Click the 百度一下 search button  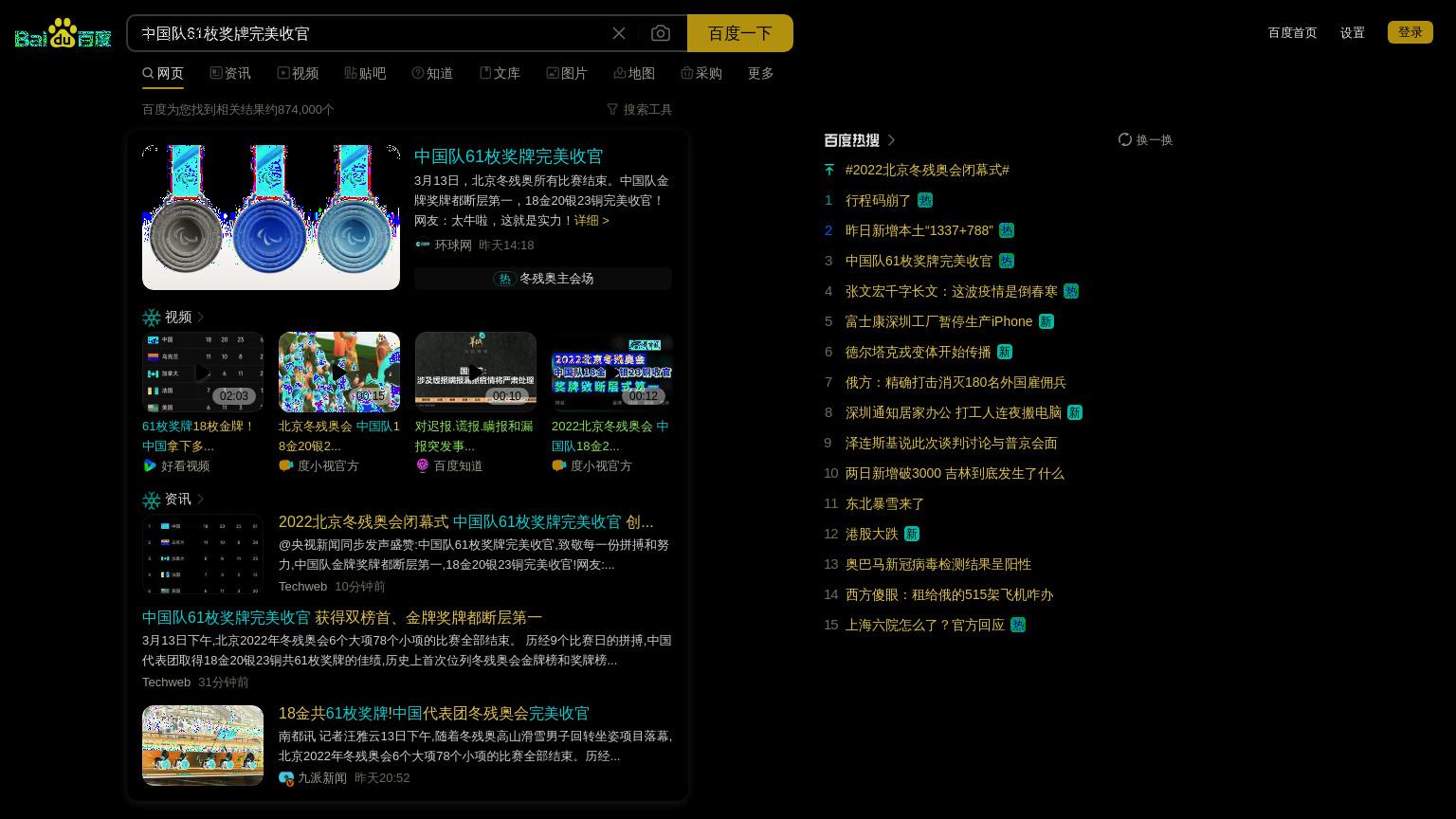(x=740, y=33)
